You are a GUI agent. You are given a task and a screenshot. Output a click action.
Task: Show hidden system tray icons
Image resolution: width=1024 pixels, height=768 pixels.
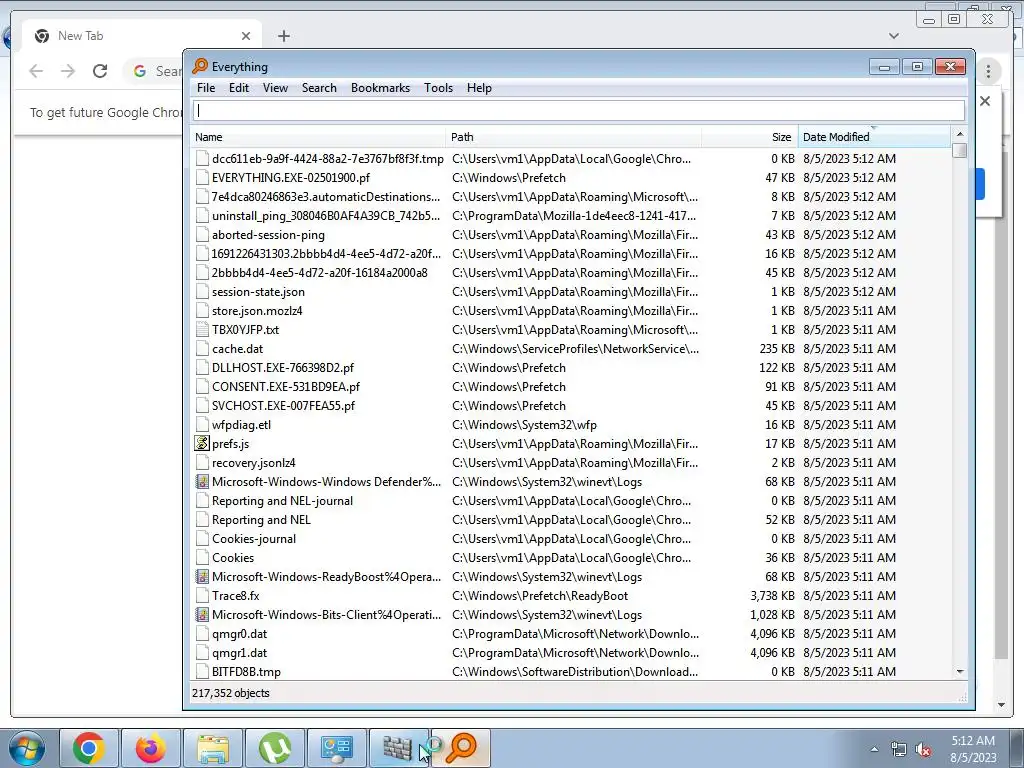tap(874, 749)
